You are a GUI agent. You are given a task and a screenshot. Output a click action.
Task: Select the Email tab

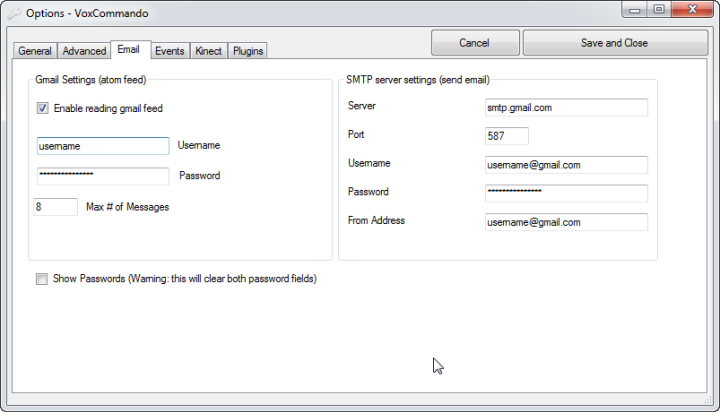click(129, 50)
